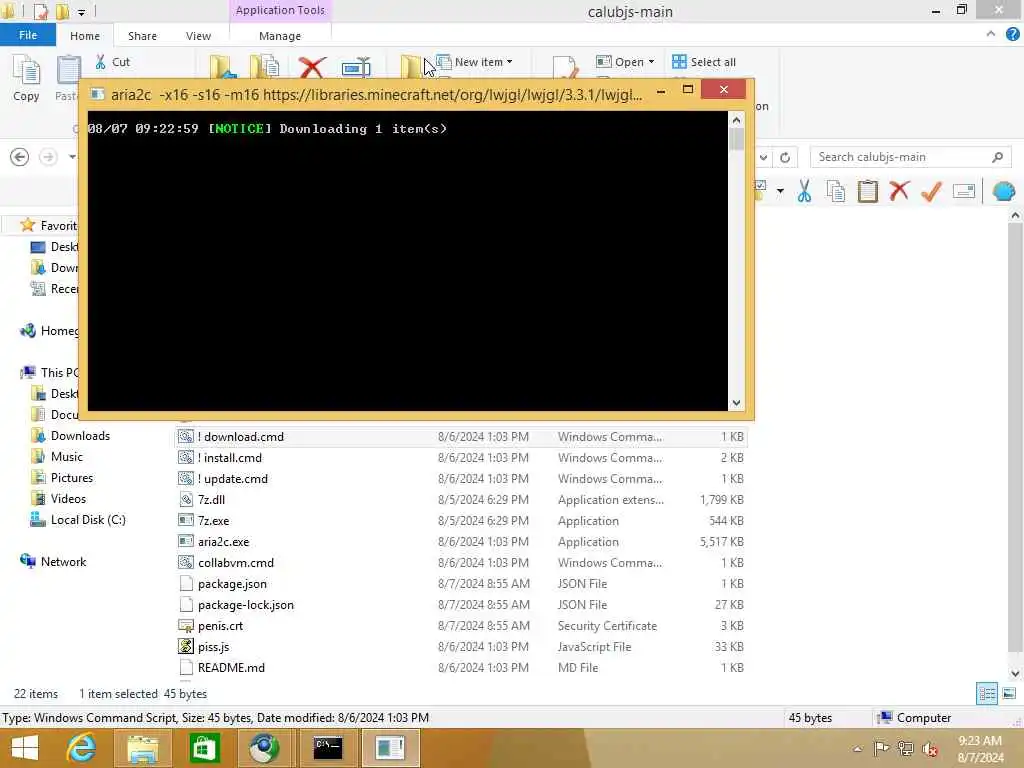This screenshot has width=1024, height=768.
Task: Click the Rename icon in the ribbon
Action: pos(356,67)
